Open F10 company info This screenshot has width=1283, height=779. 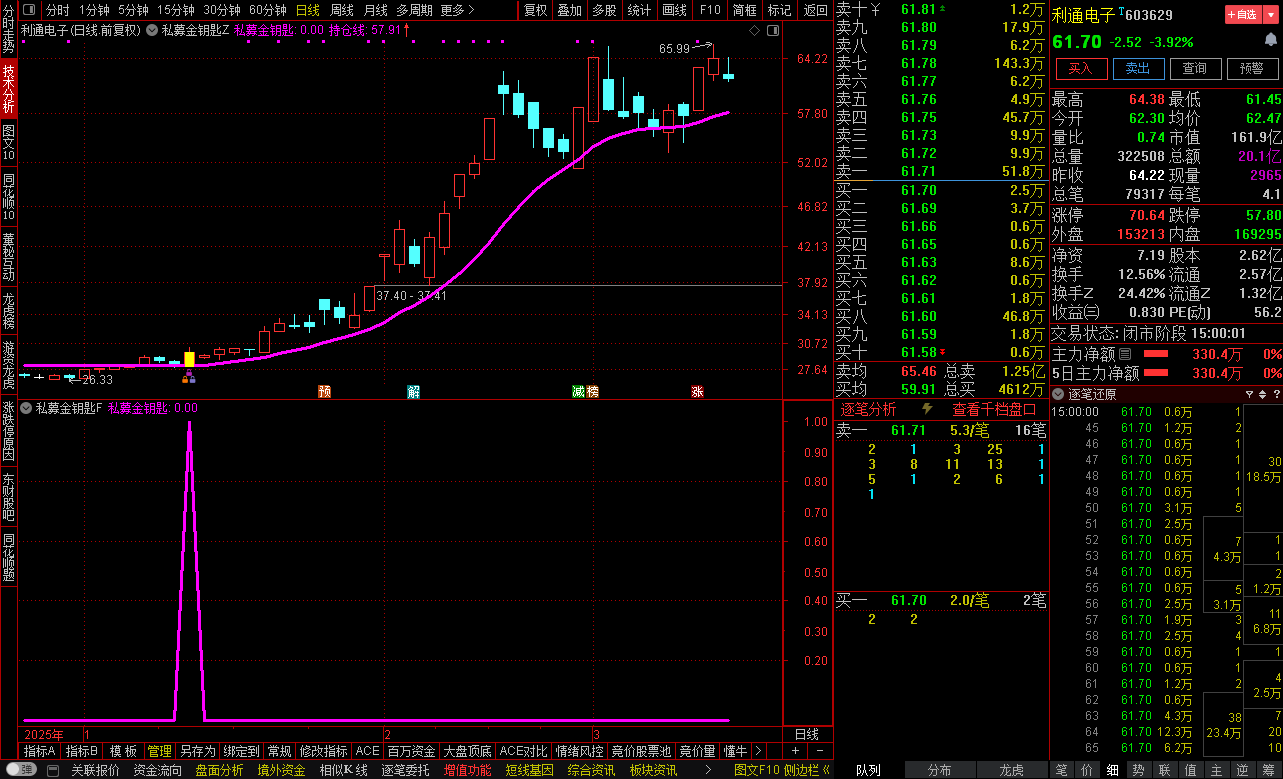pyautogui.click(x=710, y=10)
